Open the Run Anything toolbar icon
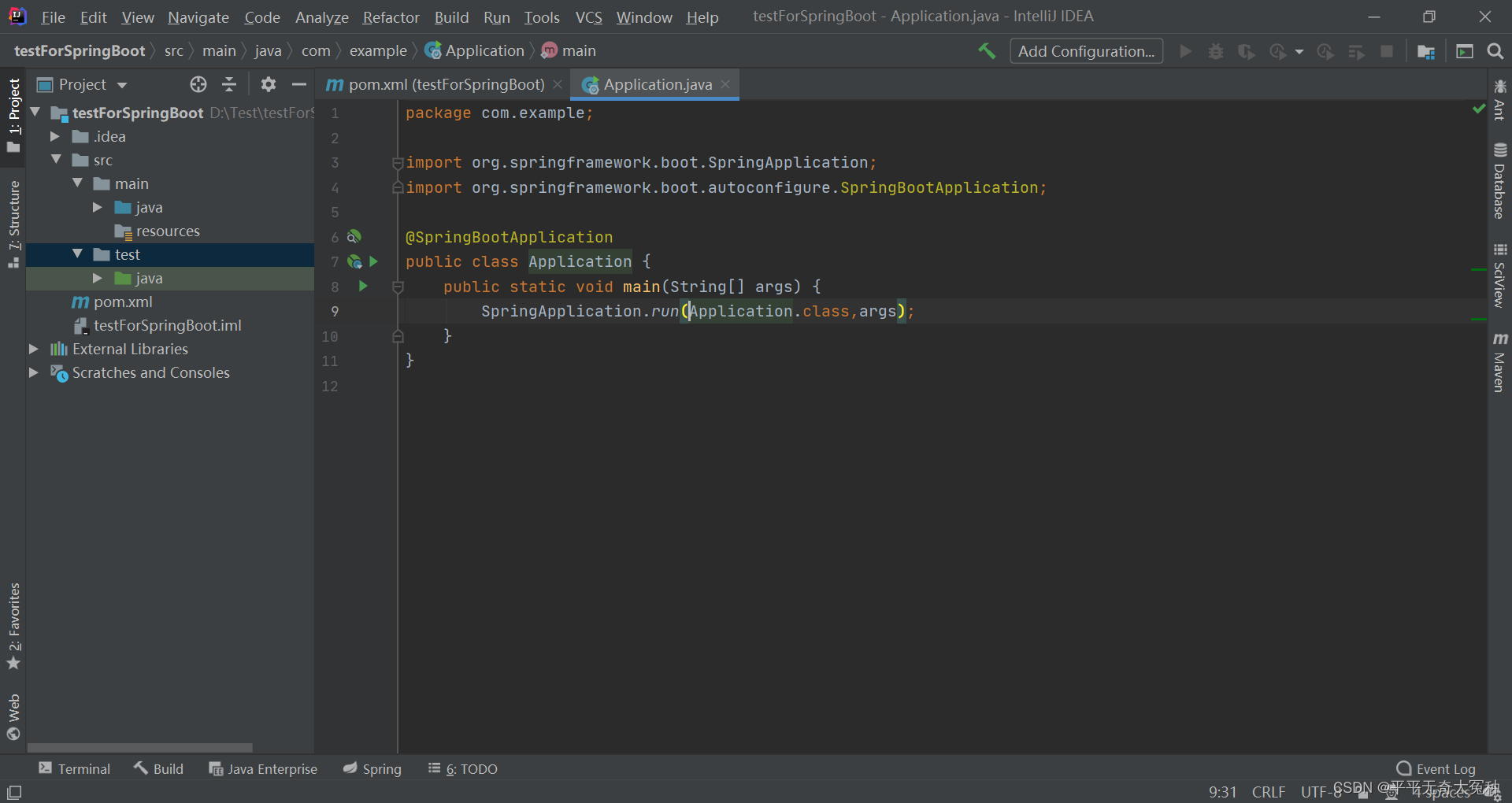The width and height of the screenshot is (1512, 803). pyautogui.click(x=1465, y=51)
